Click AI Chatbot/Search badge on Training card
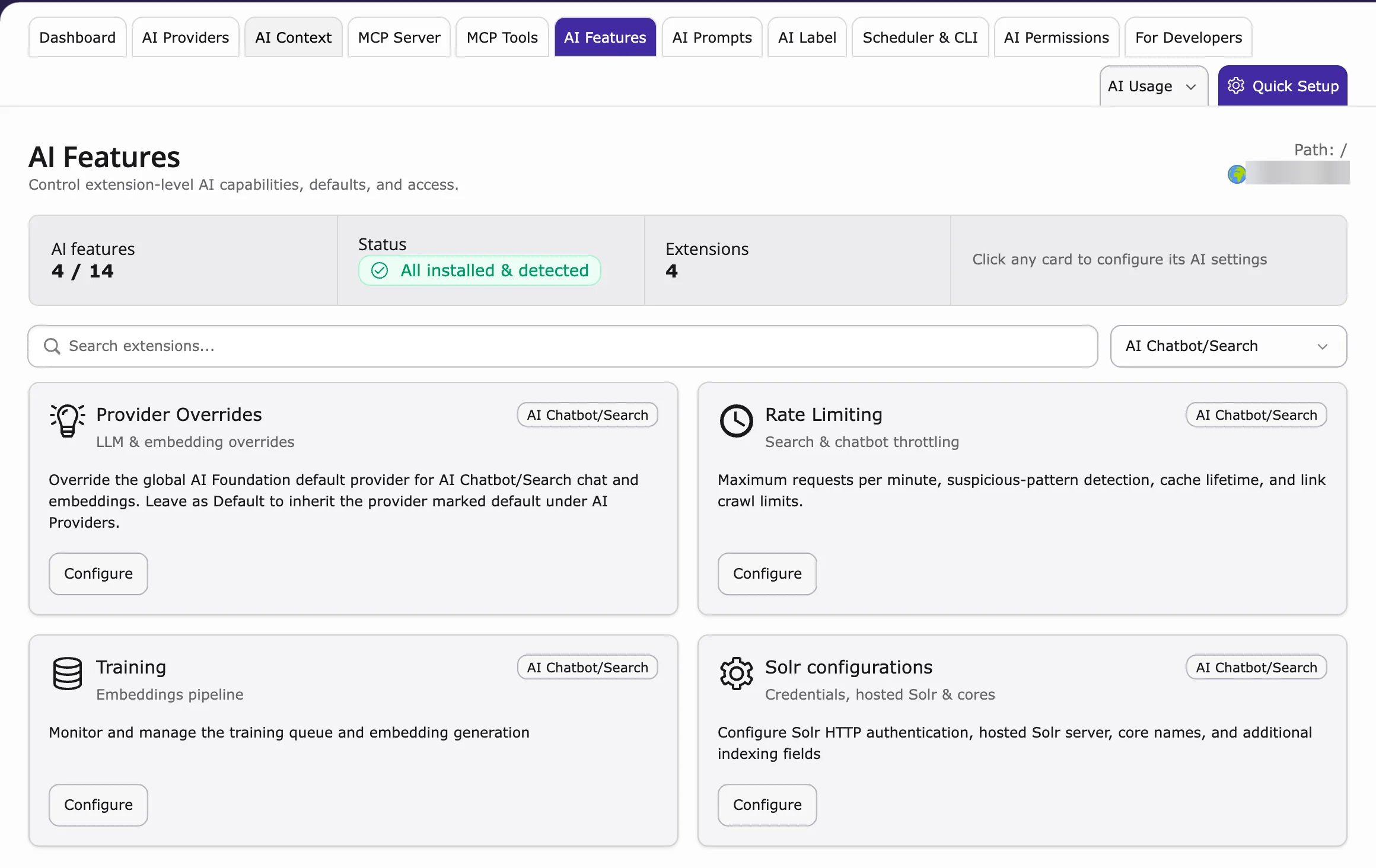 coord(588,668)
